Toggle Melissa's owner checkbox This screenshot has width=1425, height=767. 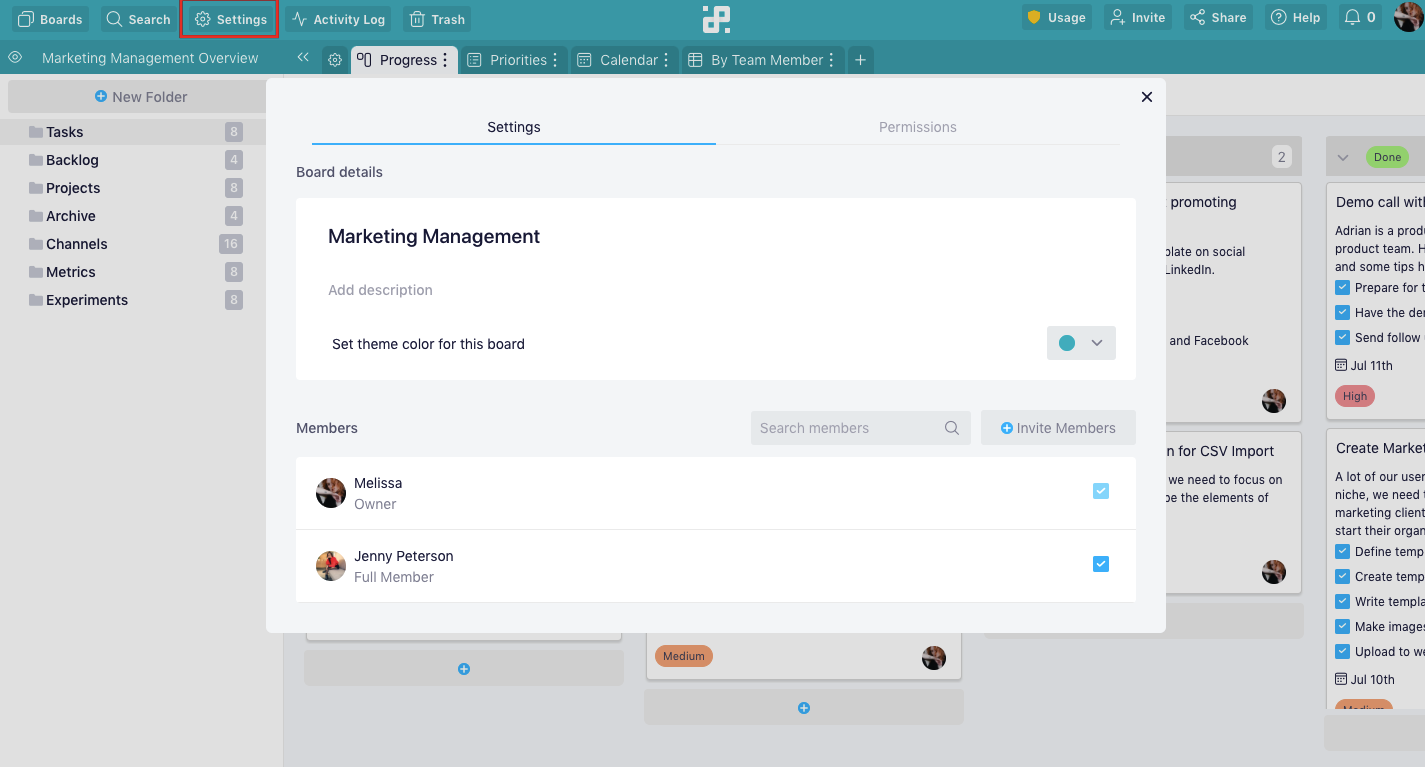coord(1101,491)
